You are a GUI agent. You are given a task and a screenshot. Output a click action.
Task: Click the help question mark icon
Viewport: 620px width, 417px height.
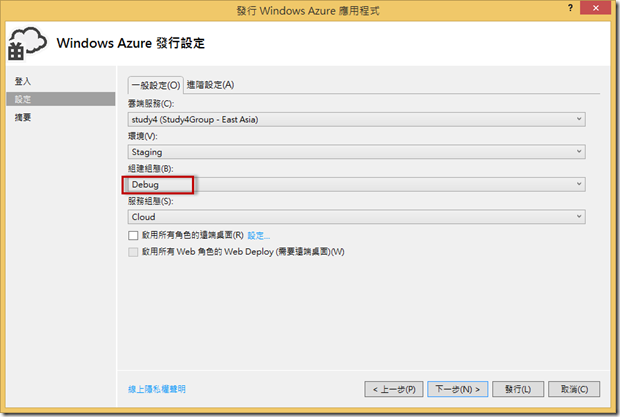pos(570,8)
